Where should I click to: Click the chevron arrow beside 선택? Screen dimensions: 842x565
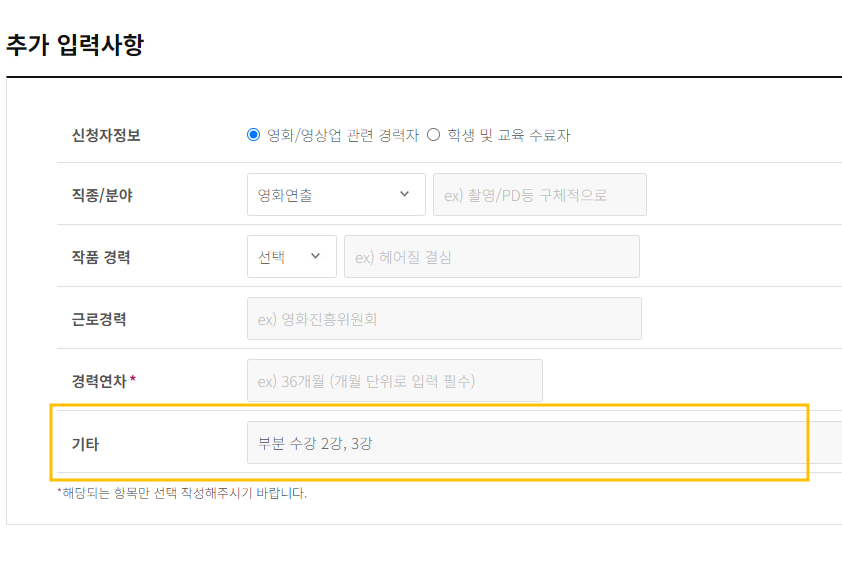tap(315, 256)
